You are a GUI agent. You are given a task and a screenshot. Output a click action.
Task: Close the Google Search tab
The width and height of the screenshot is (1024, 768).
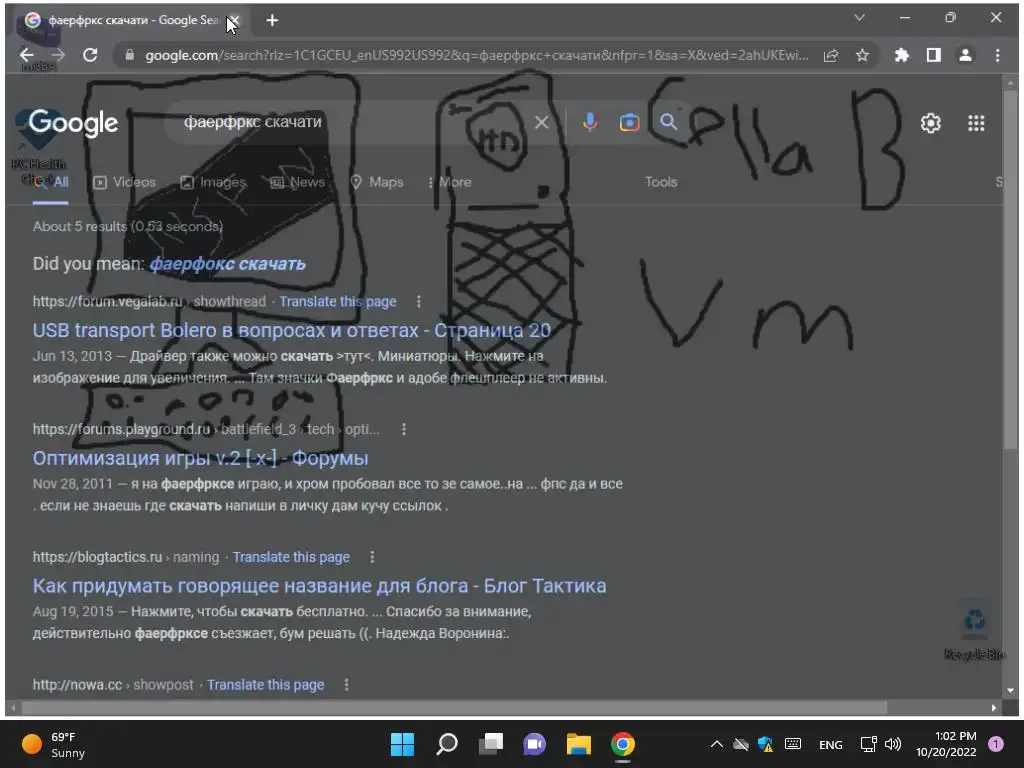(234, 21)
